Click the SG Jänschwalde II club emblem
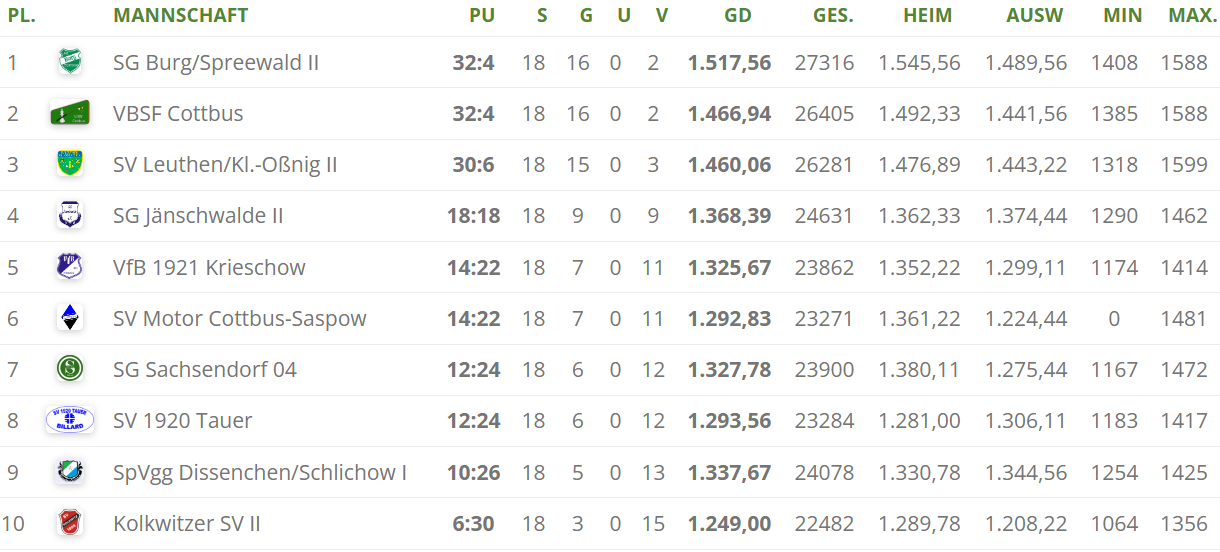 [x=70, y=215]
